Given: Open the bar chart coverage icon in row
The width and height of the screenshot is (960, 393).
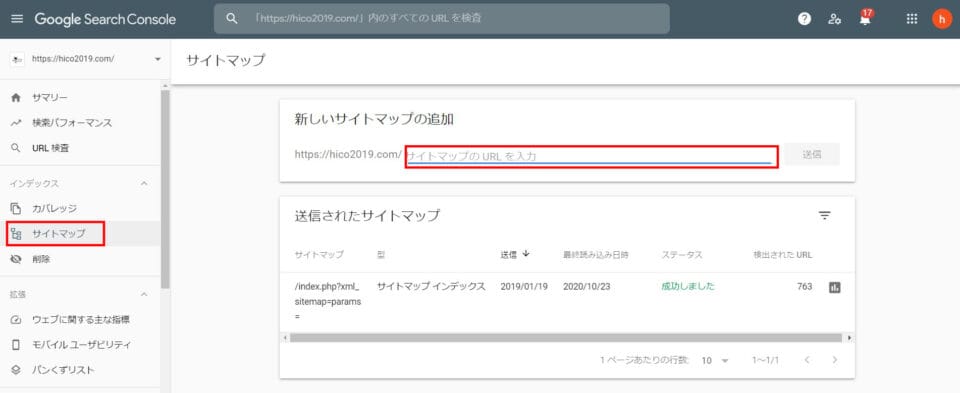Looking at the screenshot, I should (834, 287).
